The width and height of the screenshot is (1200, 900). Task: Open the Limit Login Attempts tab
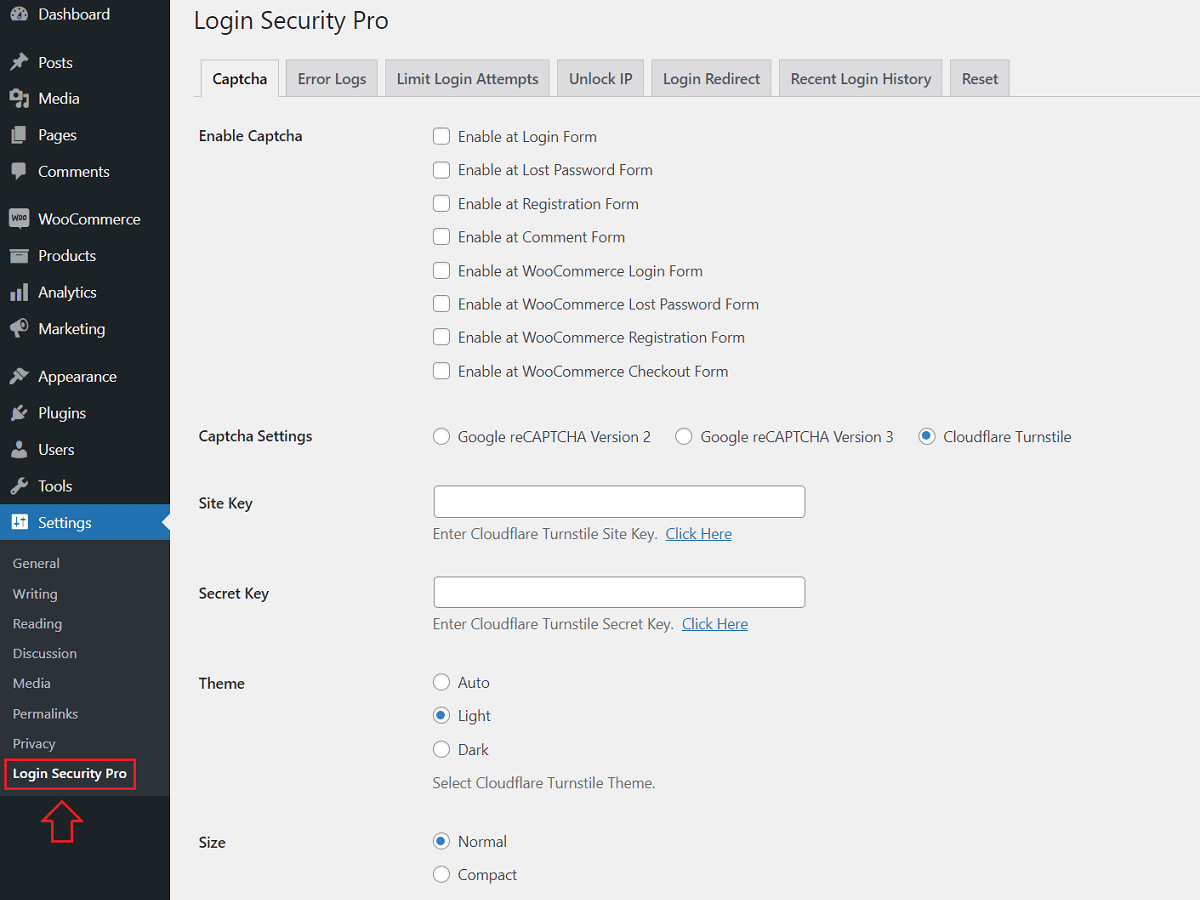(x=467, y=79)
